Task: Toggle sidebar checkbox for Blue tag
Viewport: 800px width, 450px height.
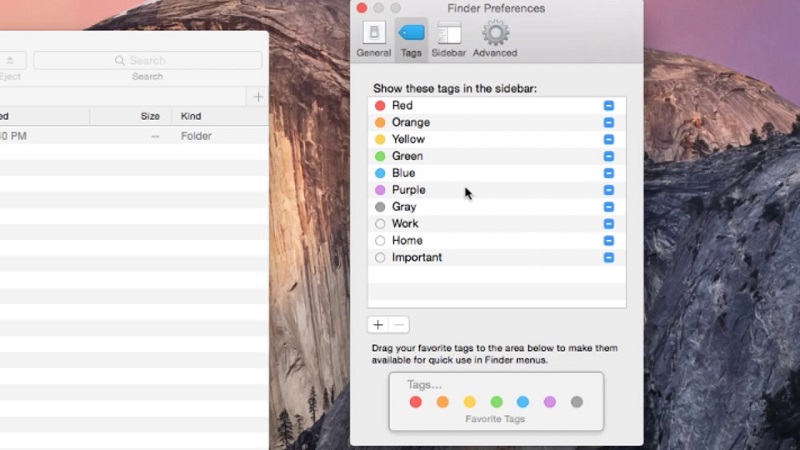Action: coord(609,173)
